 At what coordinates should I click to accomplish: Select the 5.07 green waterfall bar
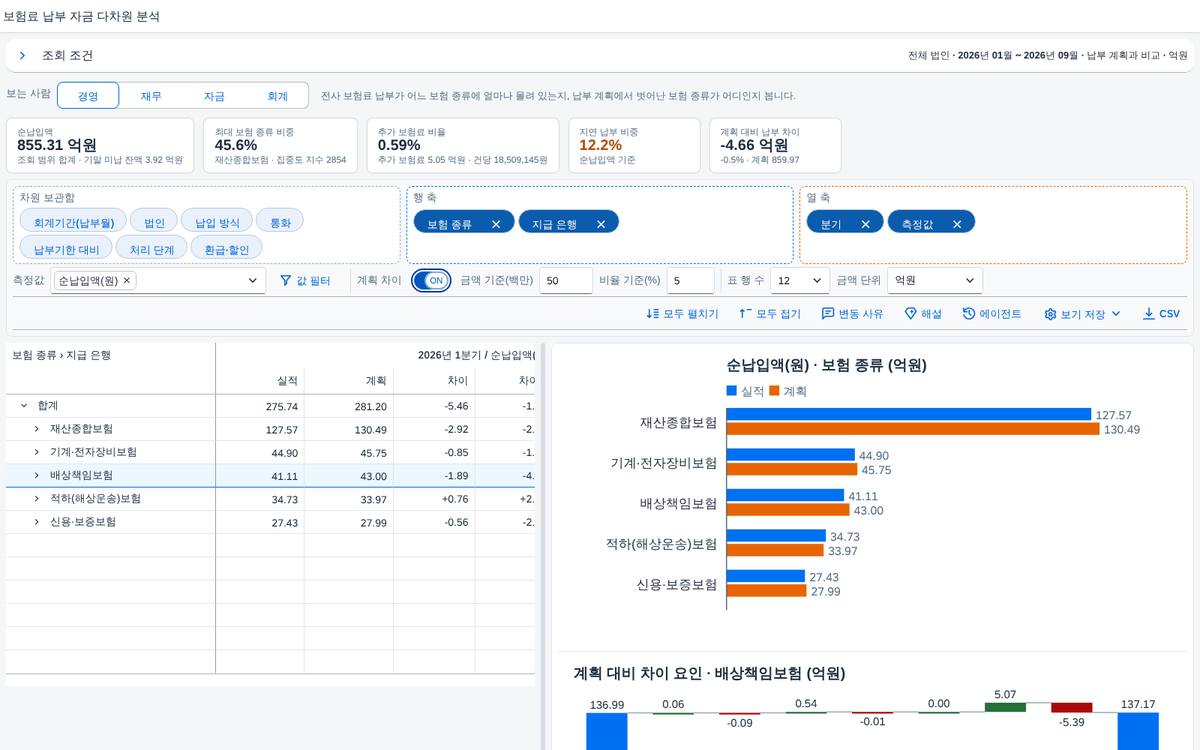(x=1005, y=707)
